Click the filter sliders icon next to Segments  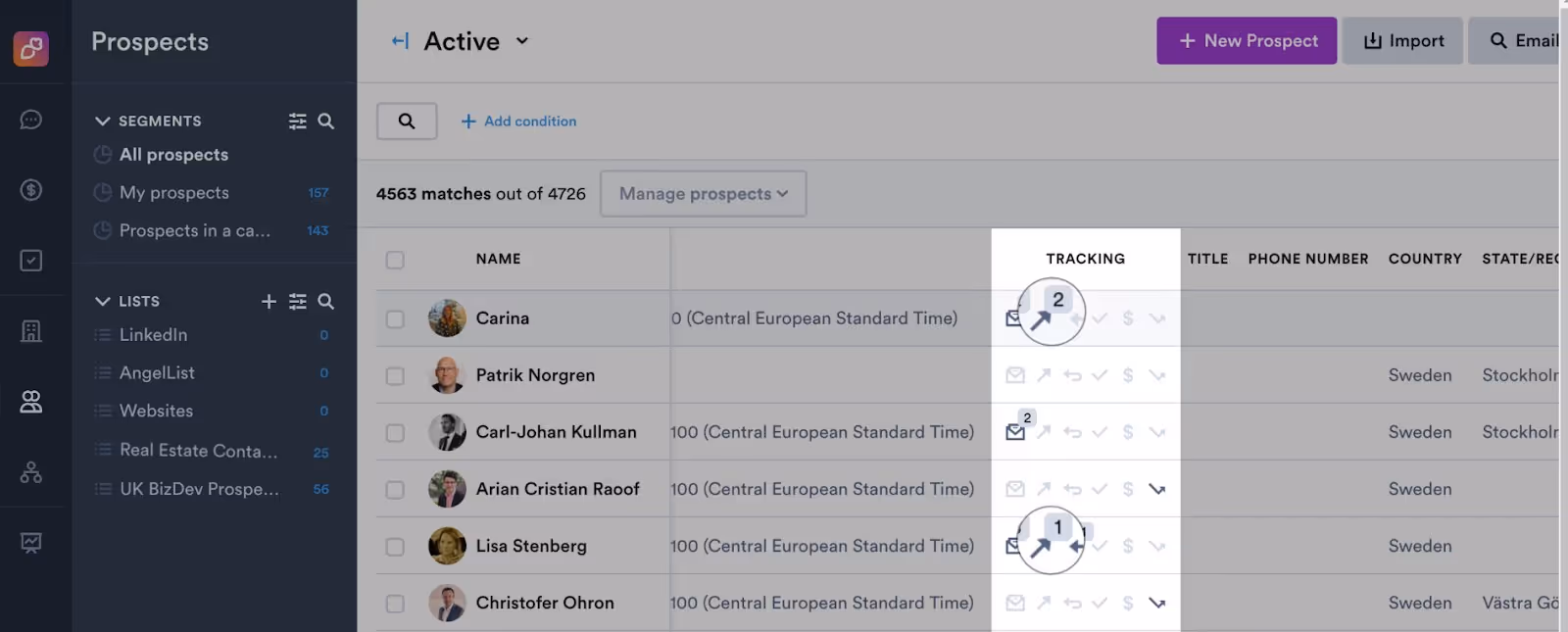coord(298,121)
